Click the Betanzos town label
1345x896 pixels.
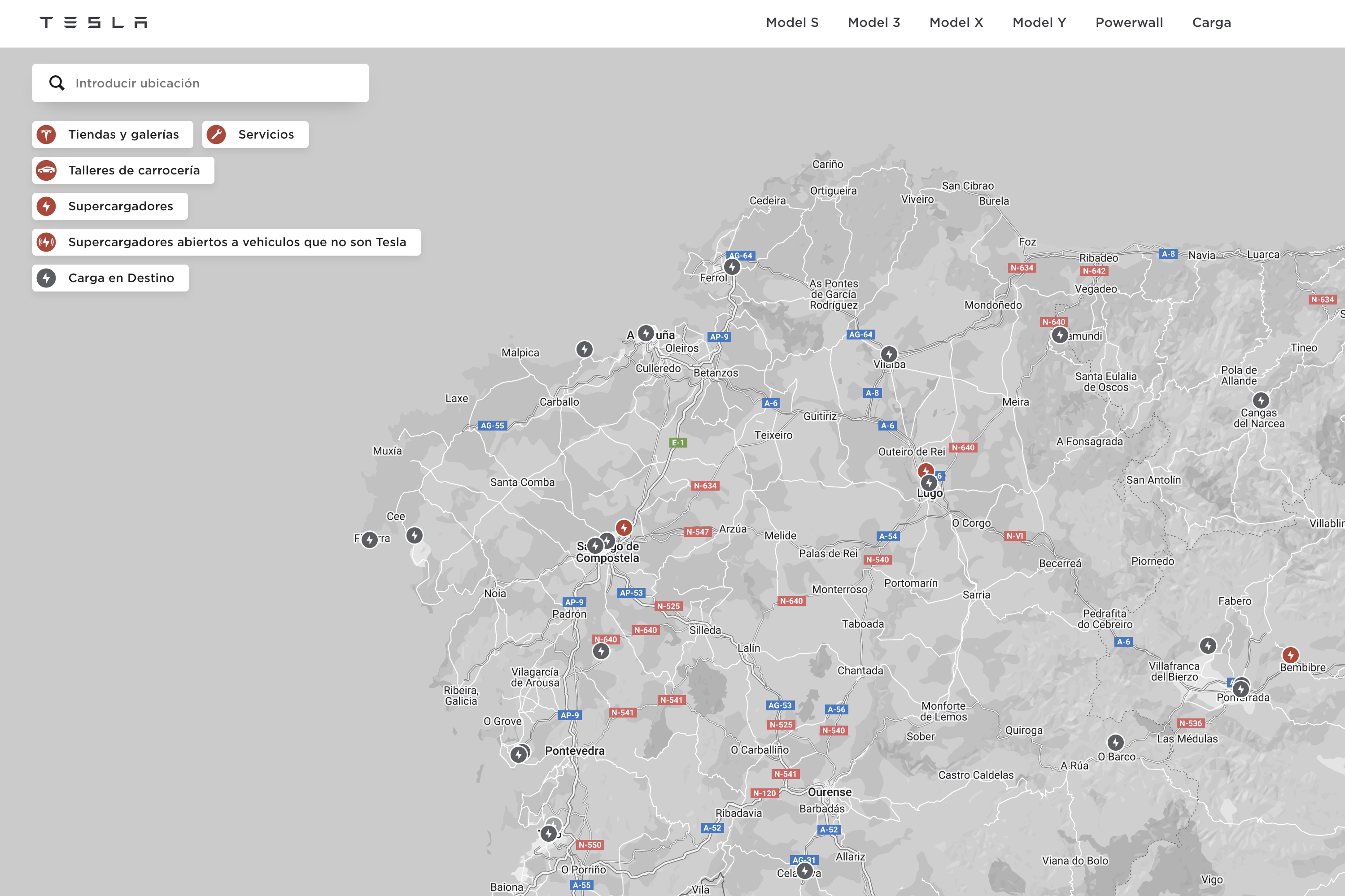tap(716, 373)
